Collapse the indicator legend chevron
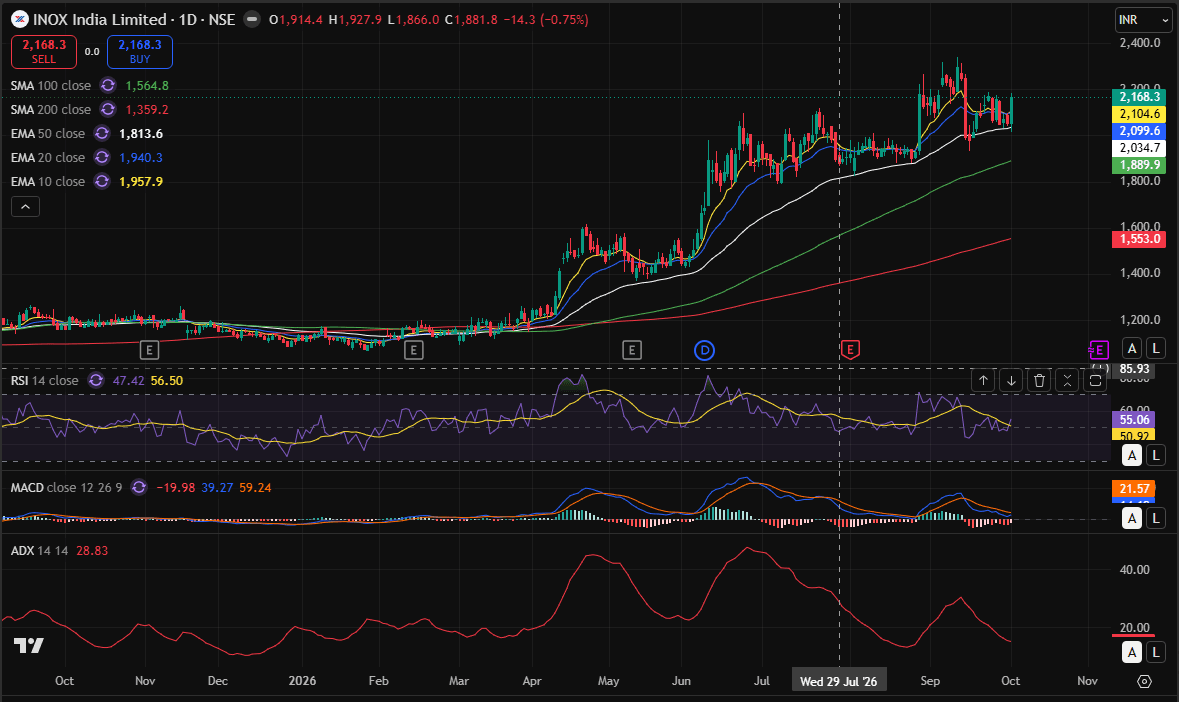This screenshot has width=1179, height=702. 26,207
